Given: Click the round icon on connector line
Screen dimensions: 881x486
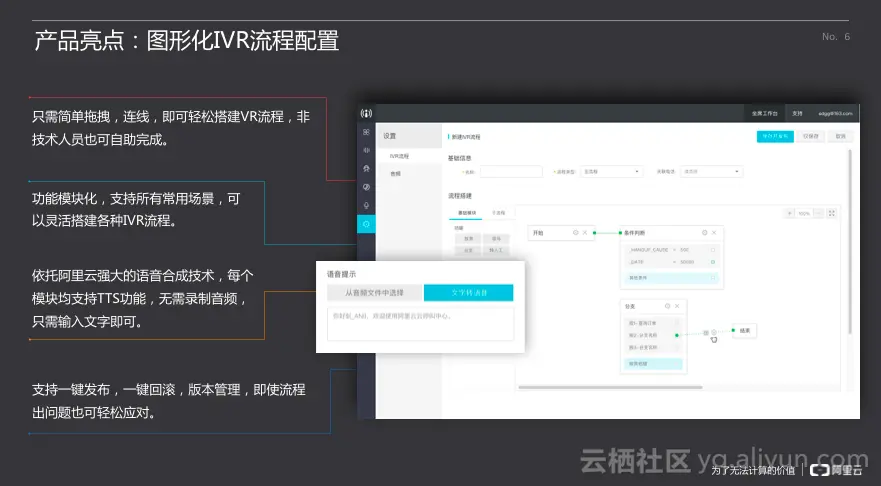Looking at the screenshot, I should [714, 333].
